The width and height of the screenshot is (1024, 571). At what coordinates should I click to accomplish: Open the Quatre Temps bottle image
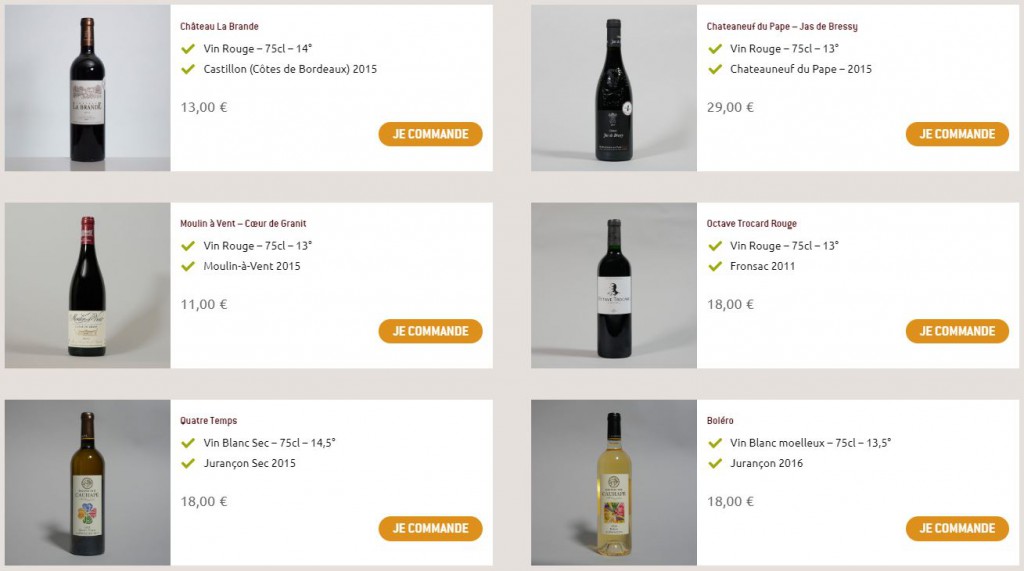tap(87, 483)
